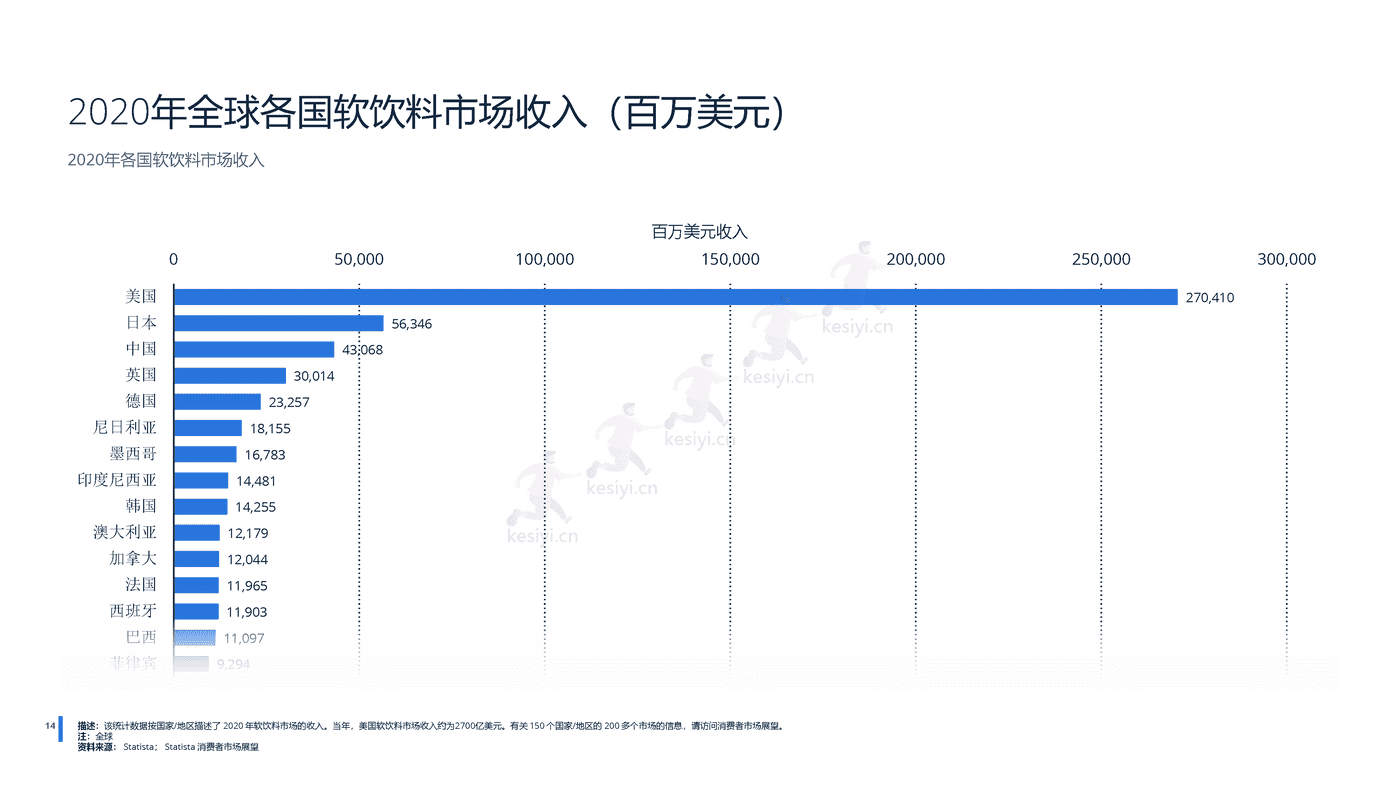Viewport: 1400px width, 788px height.
Task: Select the 加拿大 bar in the chart
Action: (196, 559)
